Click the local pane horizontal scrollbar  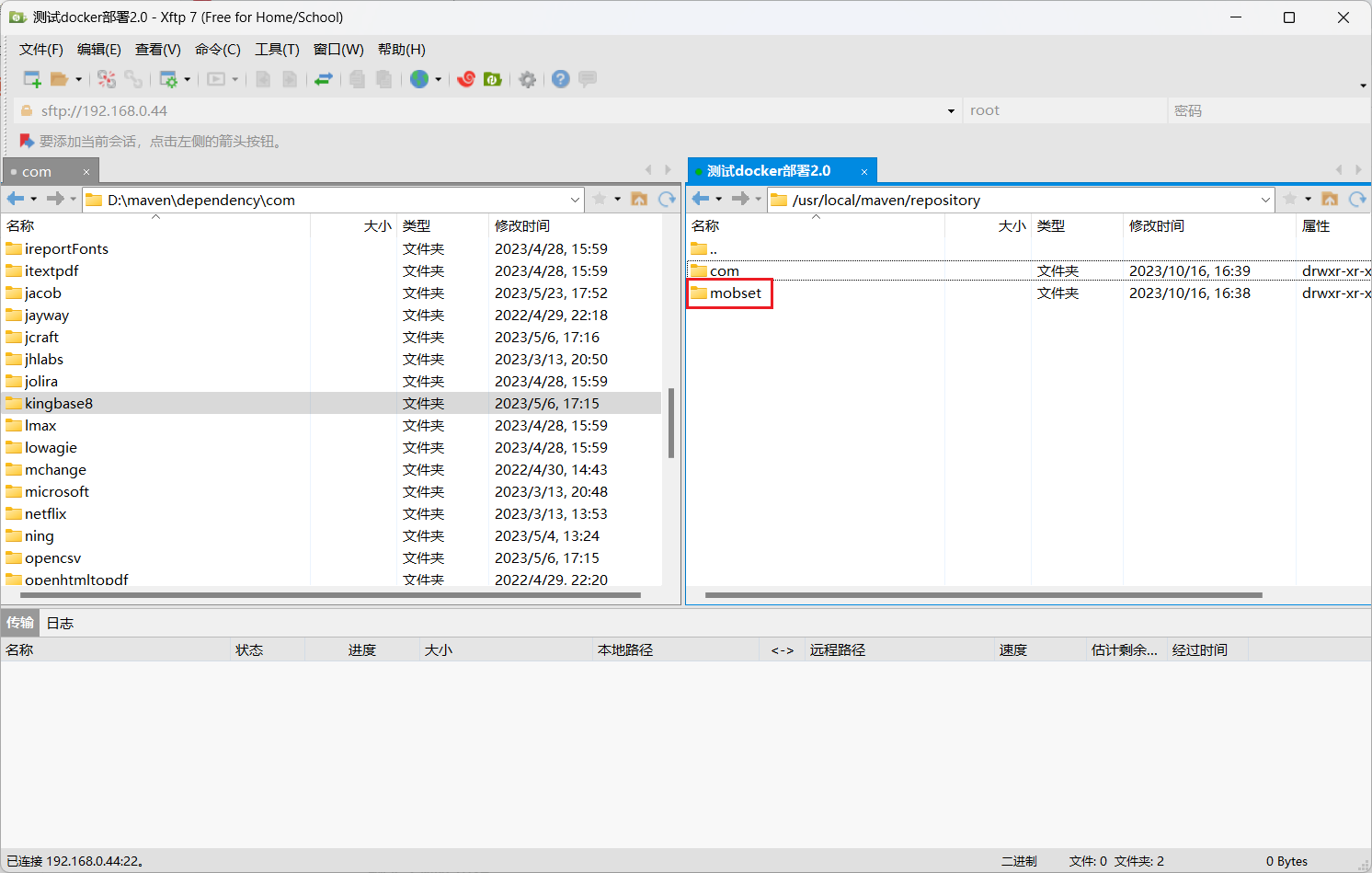[330, 595]
